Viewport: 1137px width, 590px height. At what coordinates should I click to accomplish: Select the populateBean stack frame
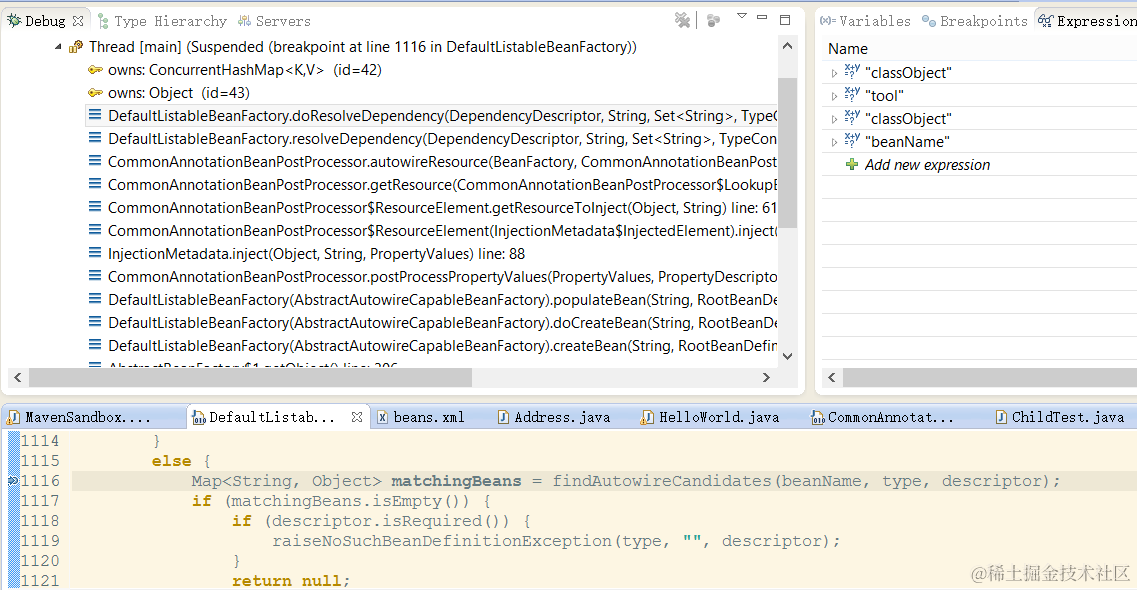[x=442, y=300]
